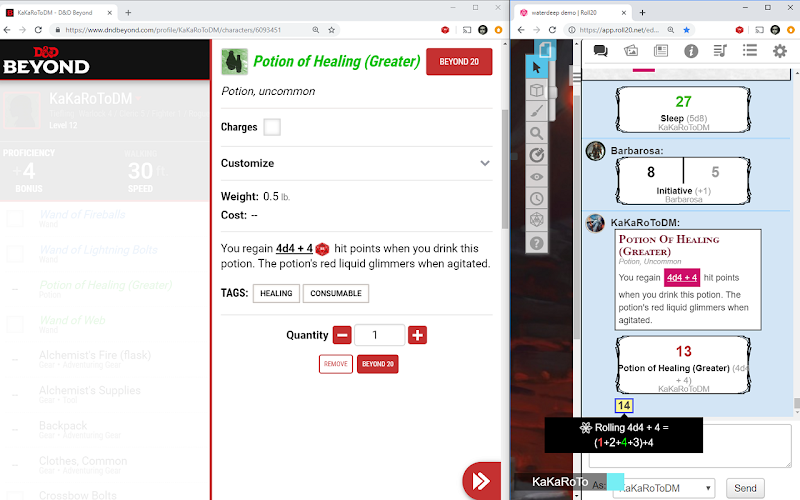
Task: Reload the D&D Beyond browser page
Action: (38, 30)
